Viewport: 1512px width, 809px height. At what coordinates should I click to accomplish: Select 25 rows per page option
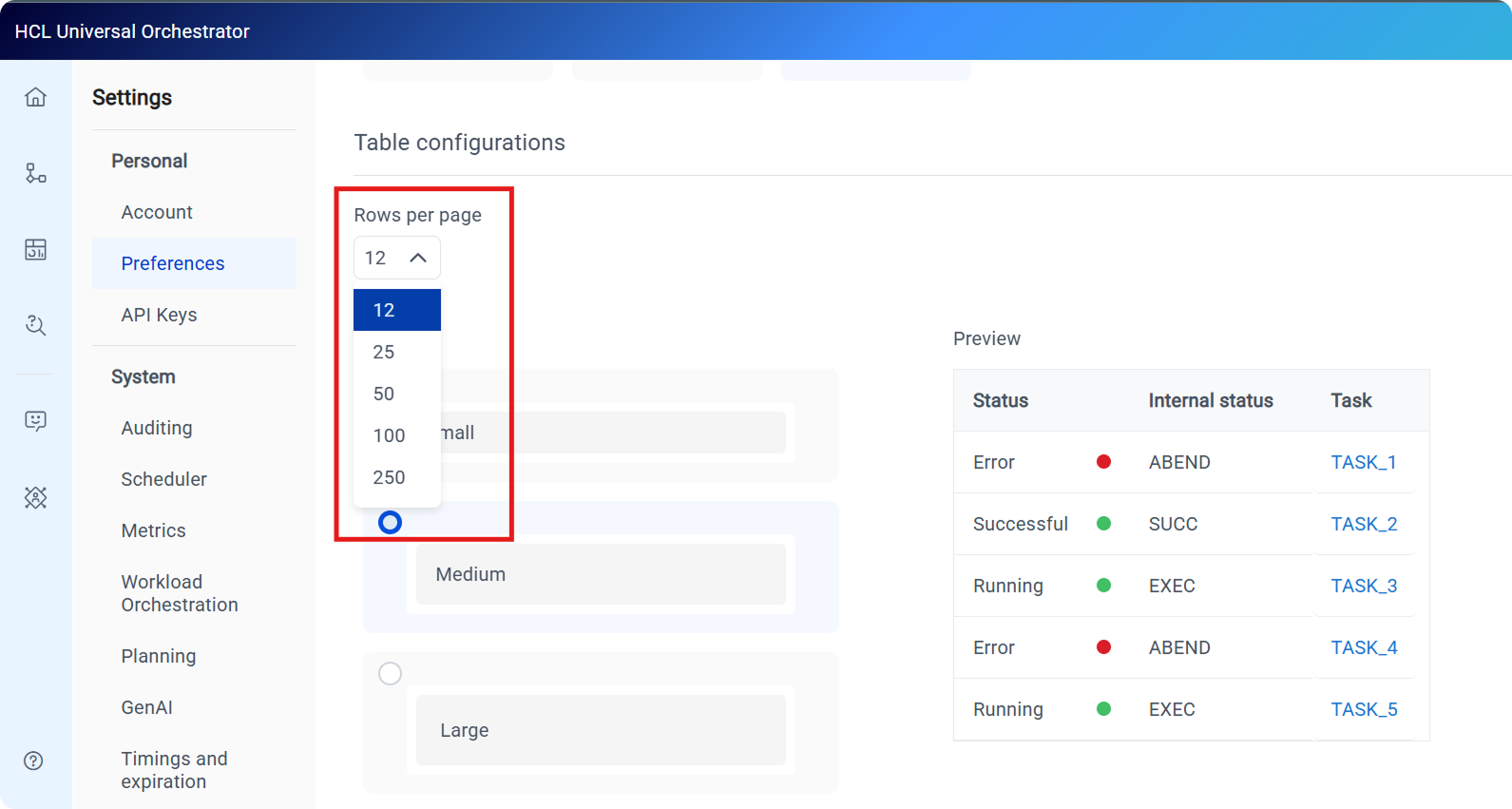[397, 352]
